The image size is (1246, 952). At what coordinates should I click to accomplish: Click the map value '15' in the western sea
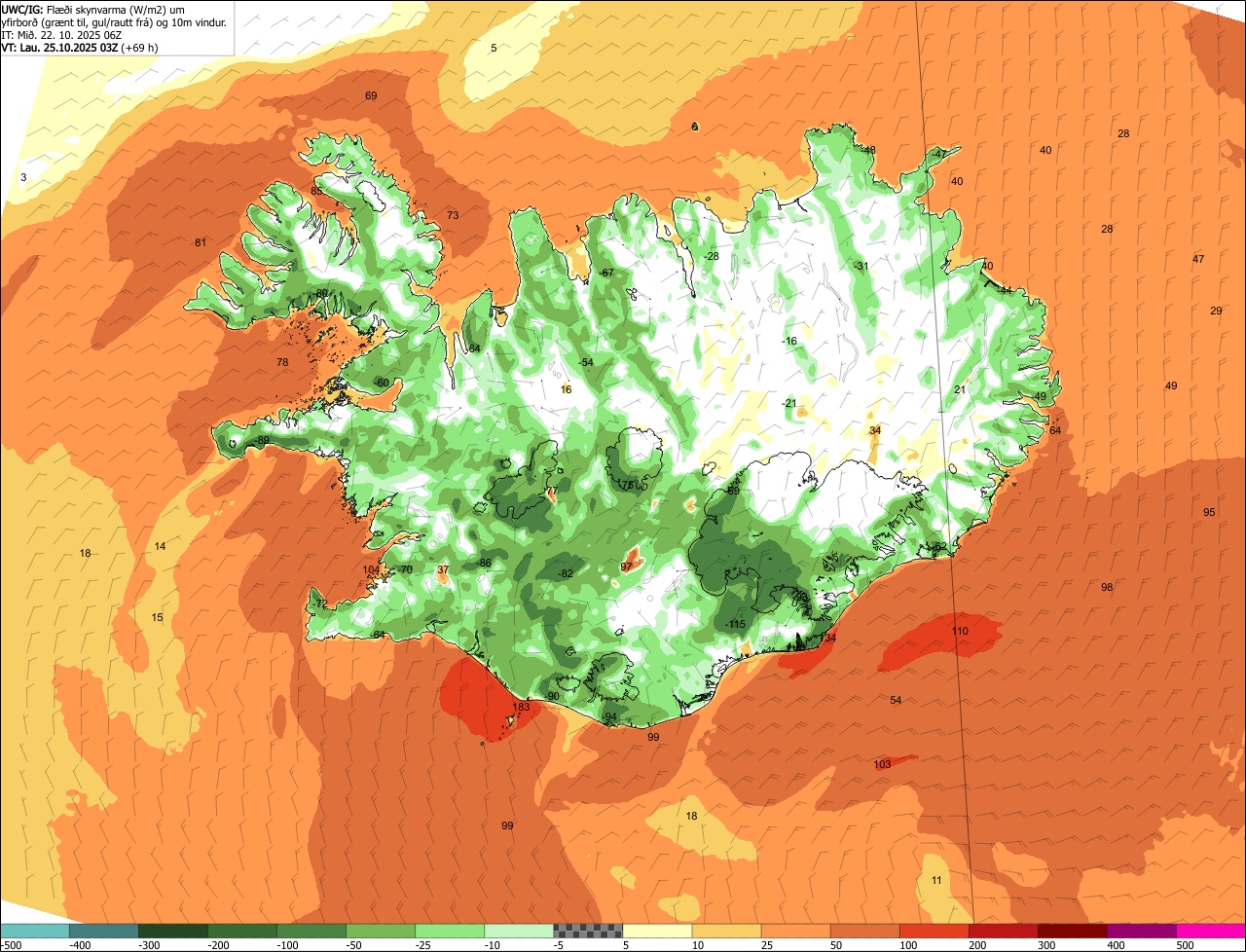click(x=157, y=617)
